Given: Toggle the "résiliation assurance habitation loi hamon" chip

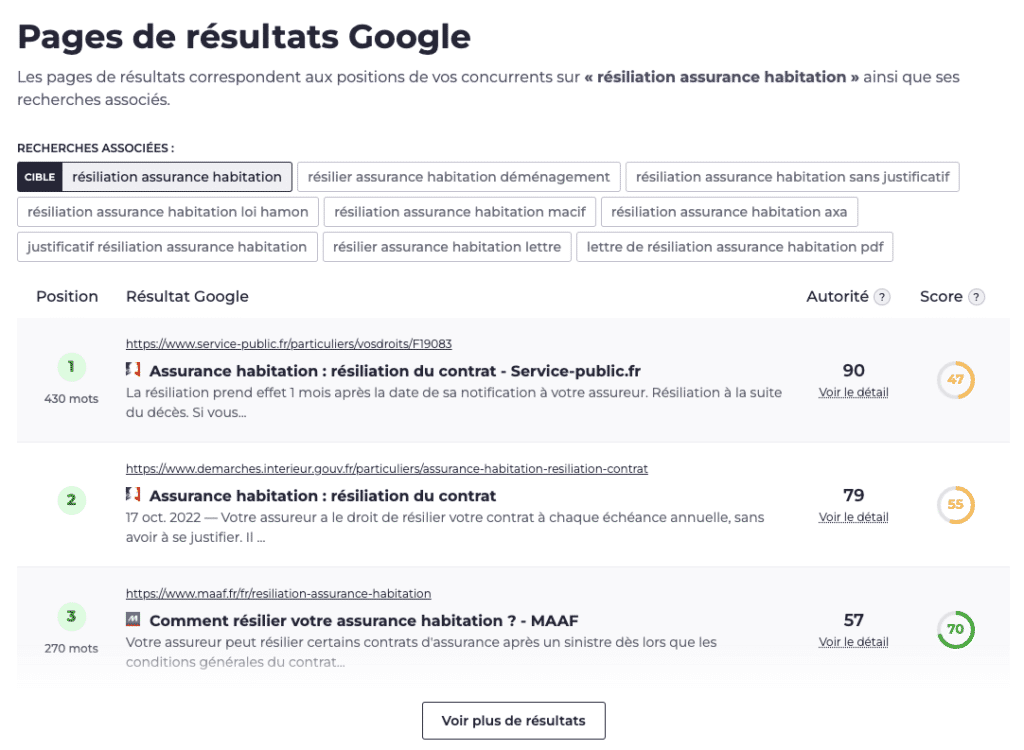Looking at the screenshot, I should pyautogui.click(x=166, y=211).
